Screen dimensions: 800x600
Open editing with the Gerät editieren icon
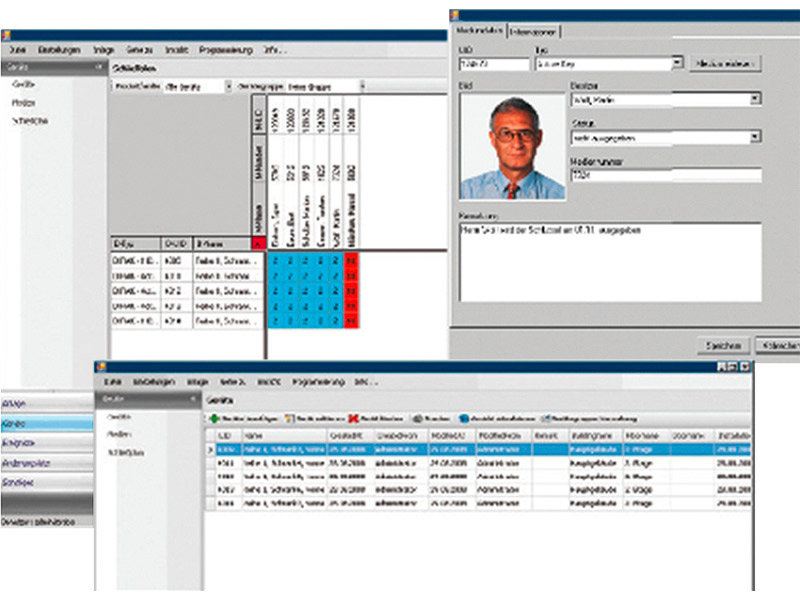[290, 417]
